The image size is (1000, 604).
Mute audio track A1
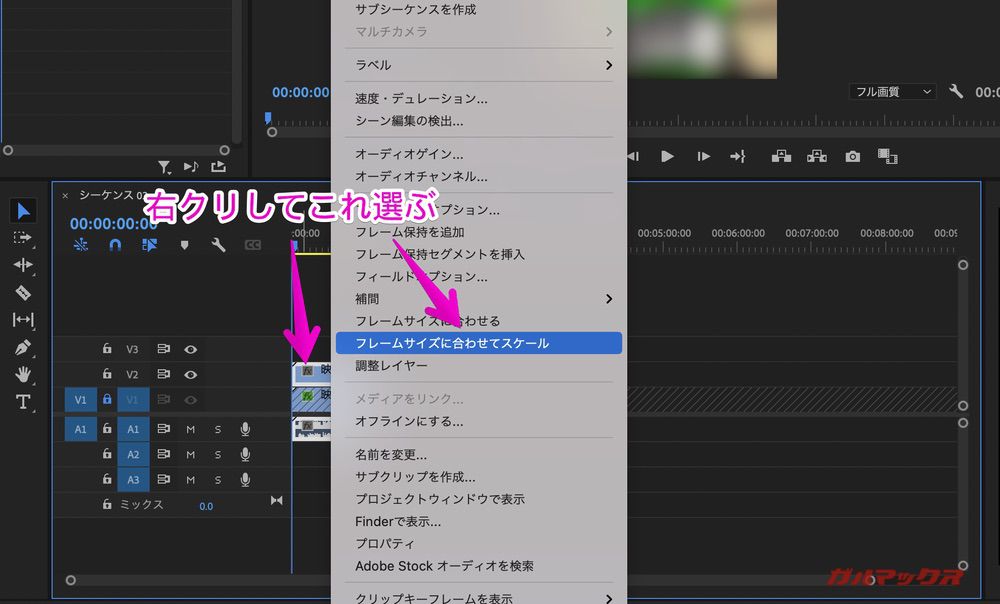tap(189, 429)
